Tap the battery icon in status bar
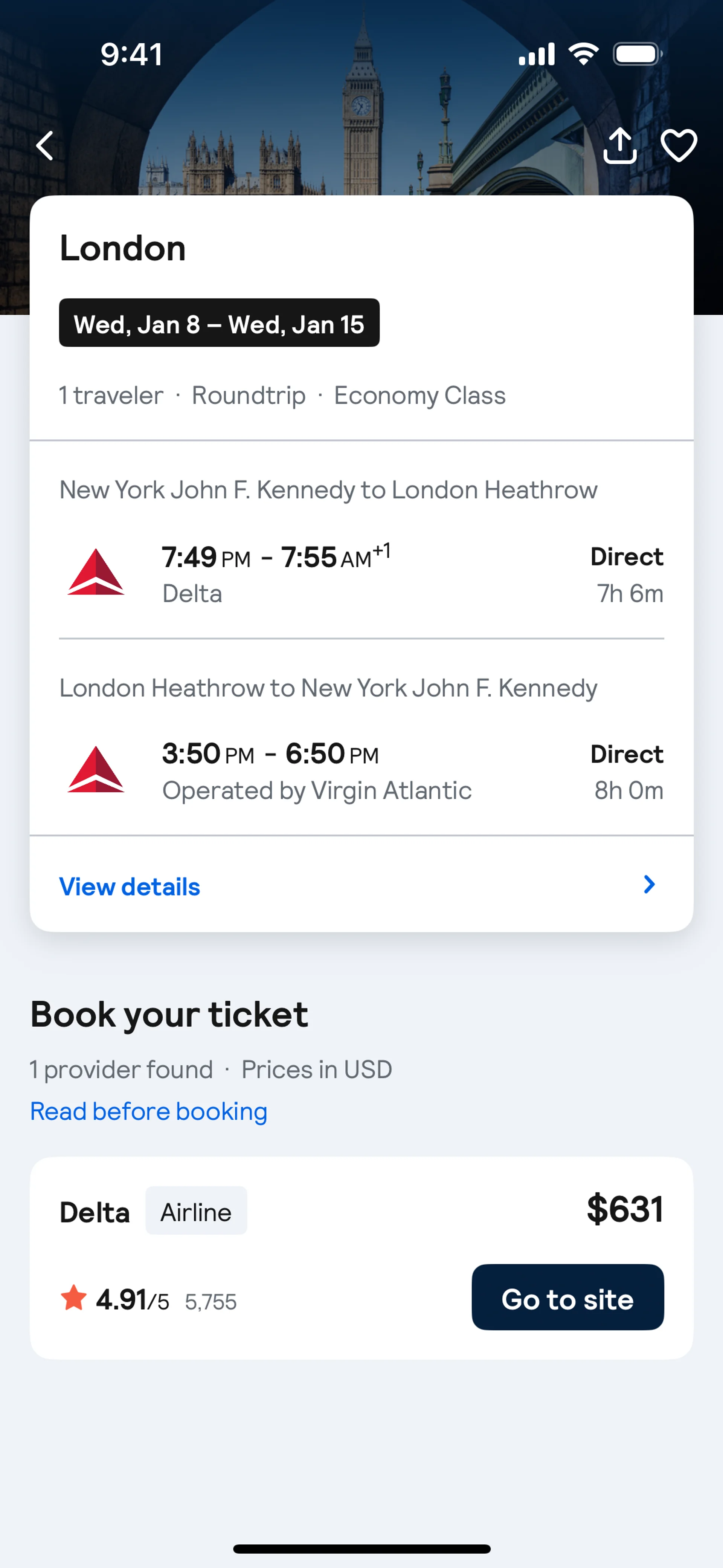Image resolution: width=723 pixels, height=1568 pixels. tap(637, 54)
